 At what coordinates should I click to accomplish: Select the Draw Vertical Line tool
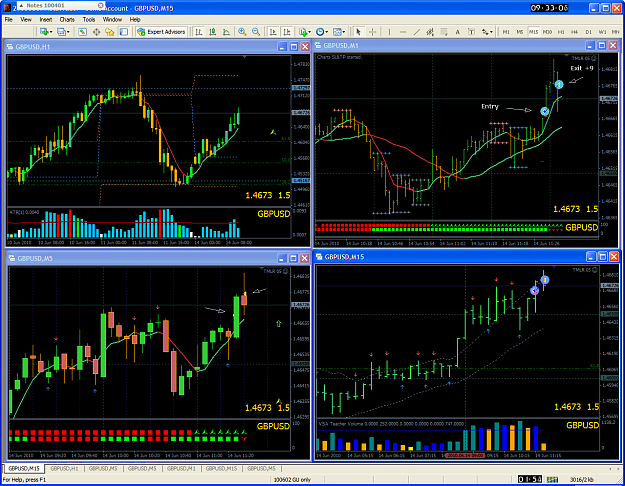click(x=389, y=32)
